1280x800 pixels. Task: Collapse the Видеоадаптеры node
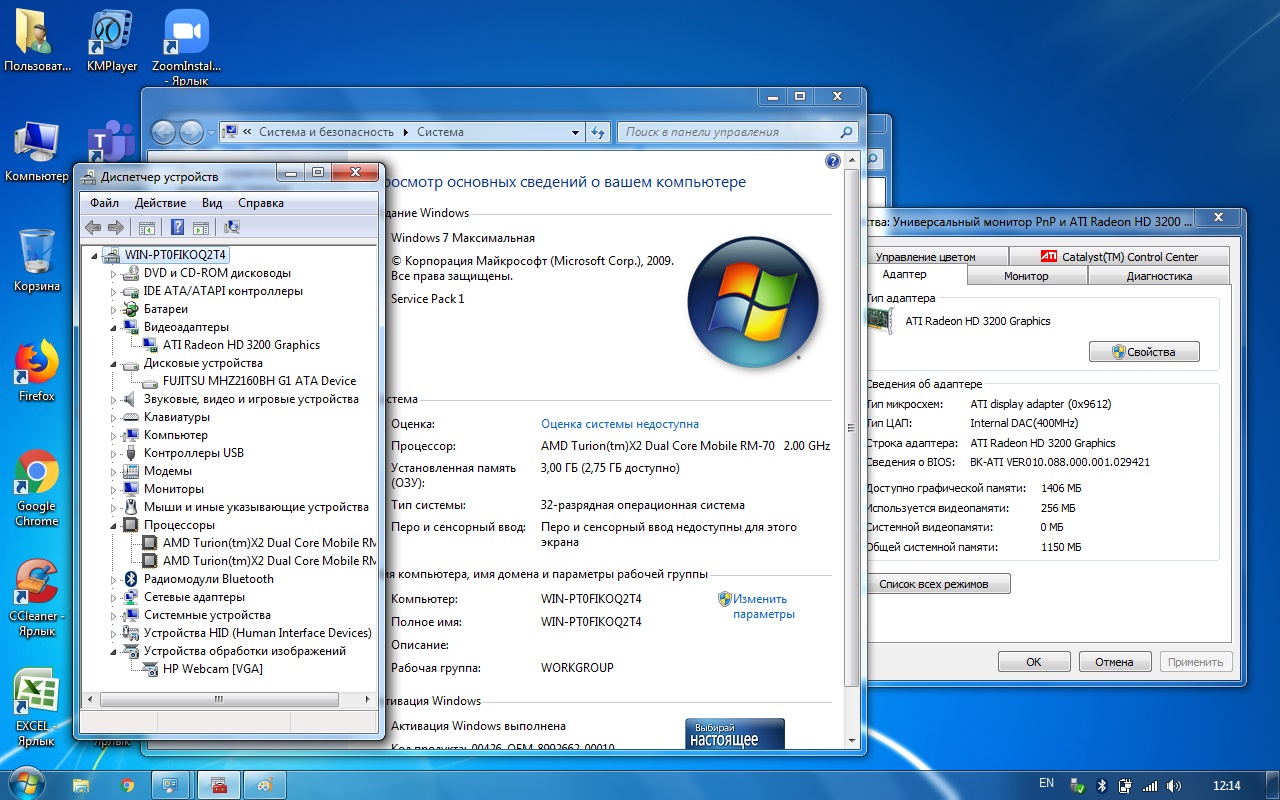coord(113,327)
